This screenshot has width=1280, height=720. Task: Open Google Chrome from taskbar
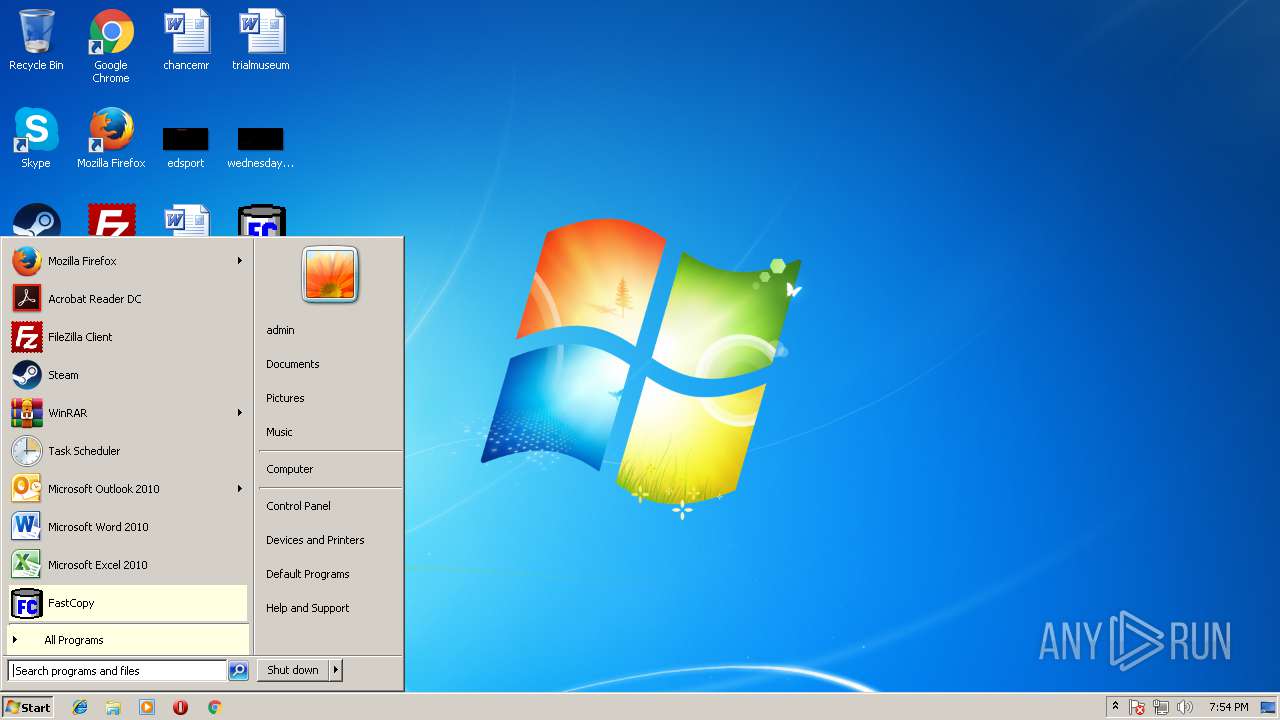[x=214, y=707]
